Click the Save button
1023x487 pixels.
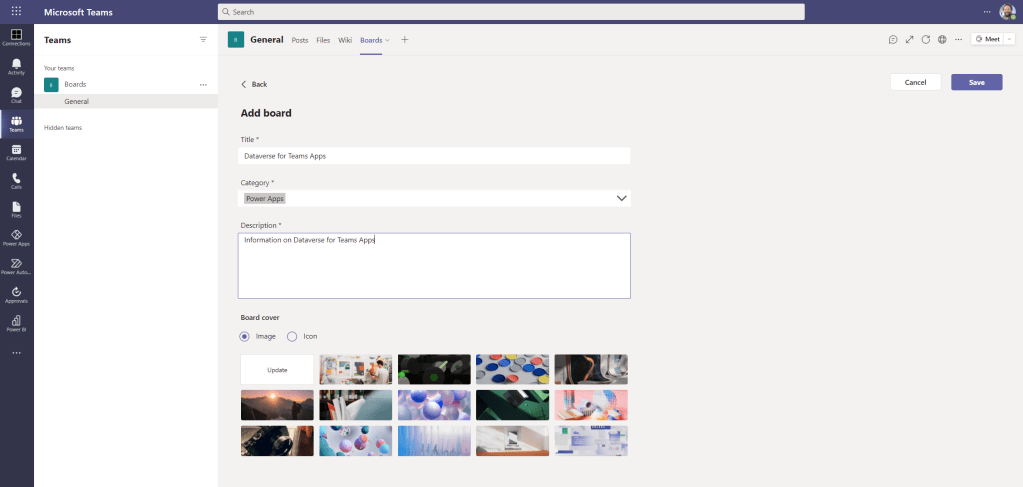pyautogui.click(x=976, y=82)
